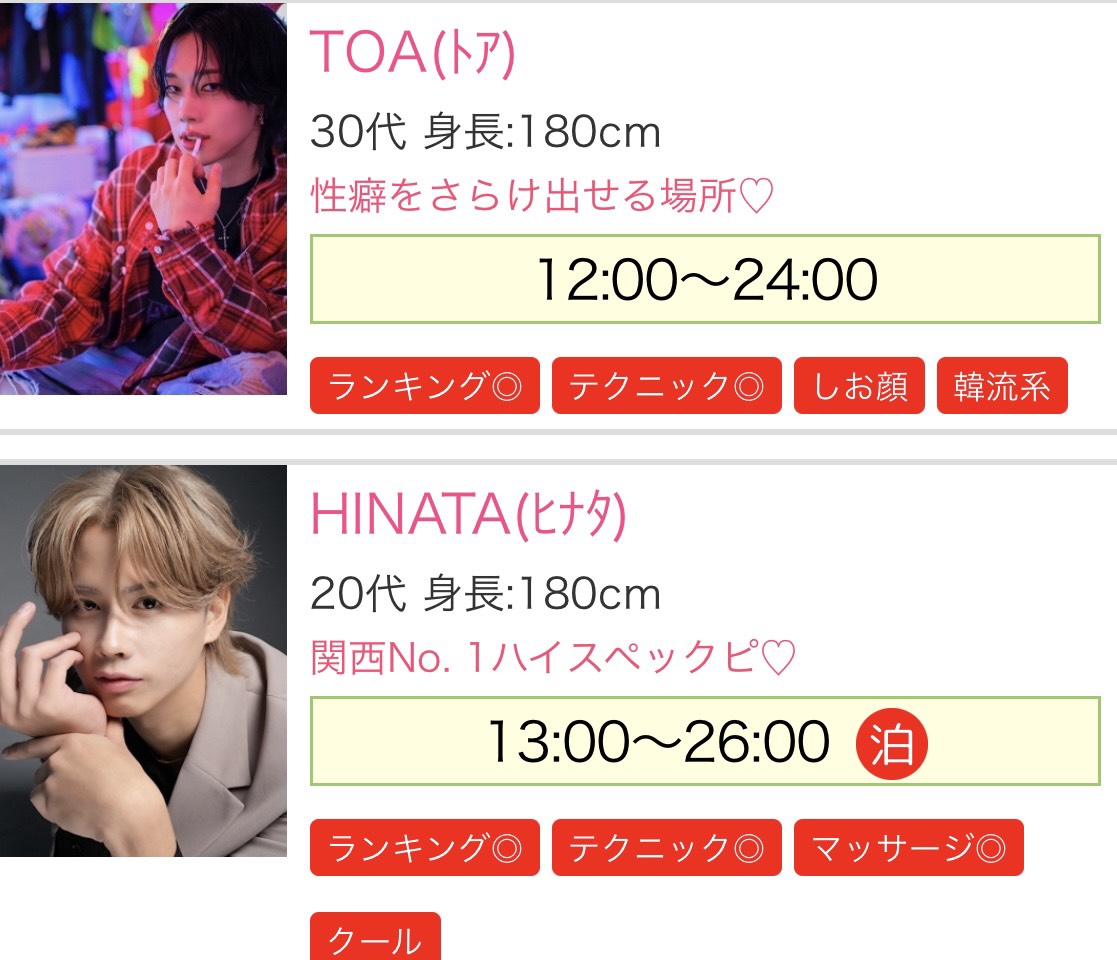Click the heart icon after HINATA's catchphrase
The image size is (1117, 960).
[x=778, y=659]
